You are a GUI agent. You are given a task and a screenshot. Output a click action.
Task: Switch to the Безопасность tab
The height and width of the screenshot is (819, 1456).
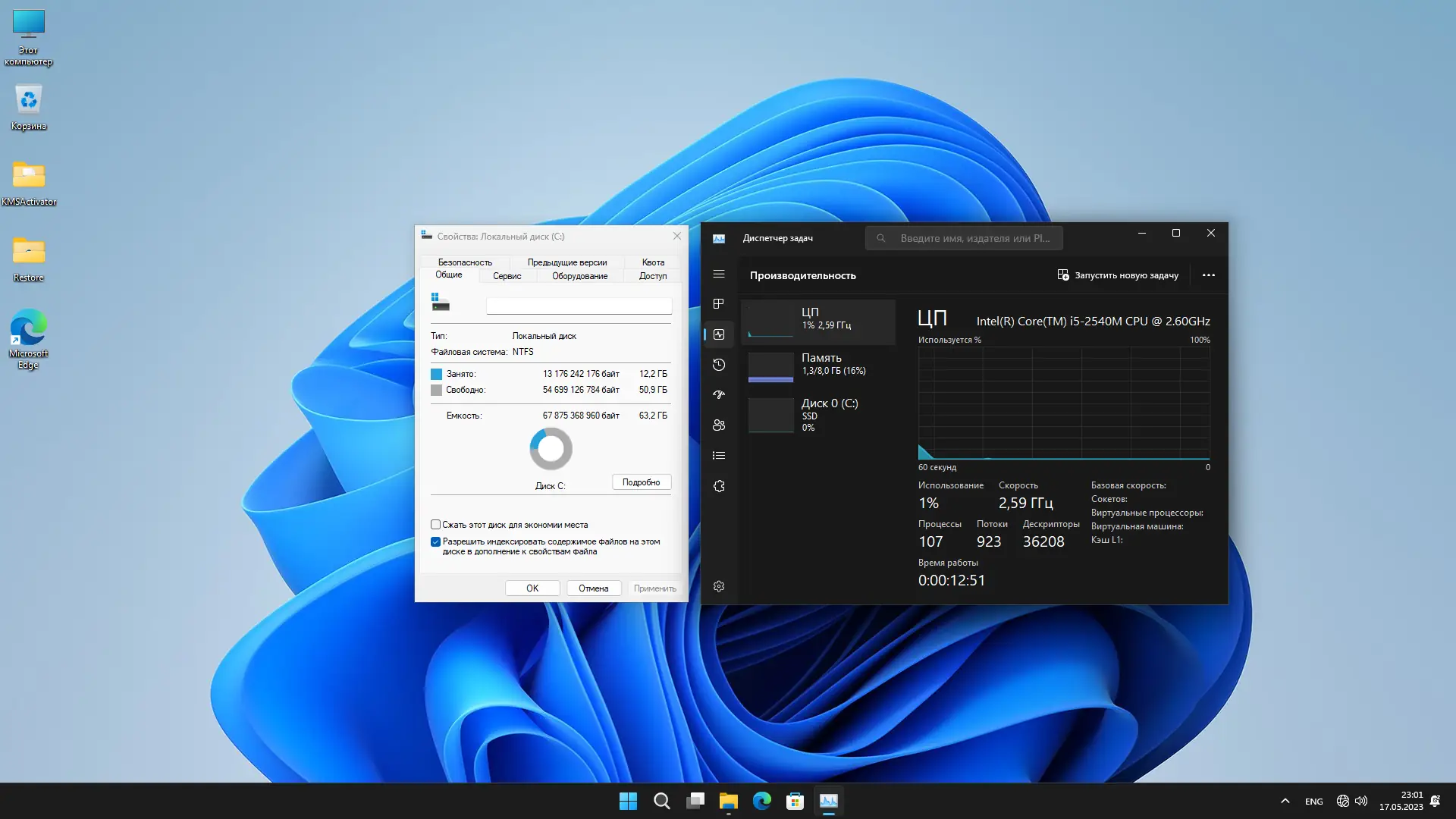[x=465, y=262]
